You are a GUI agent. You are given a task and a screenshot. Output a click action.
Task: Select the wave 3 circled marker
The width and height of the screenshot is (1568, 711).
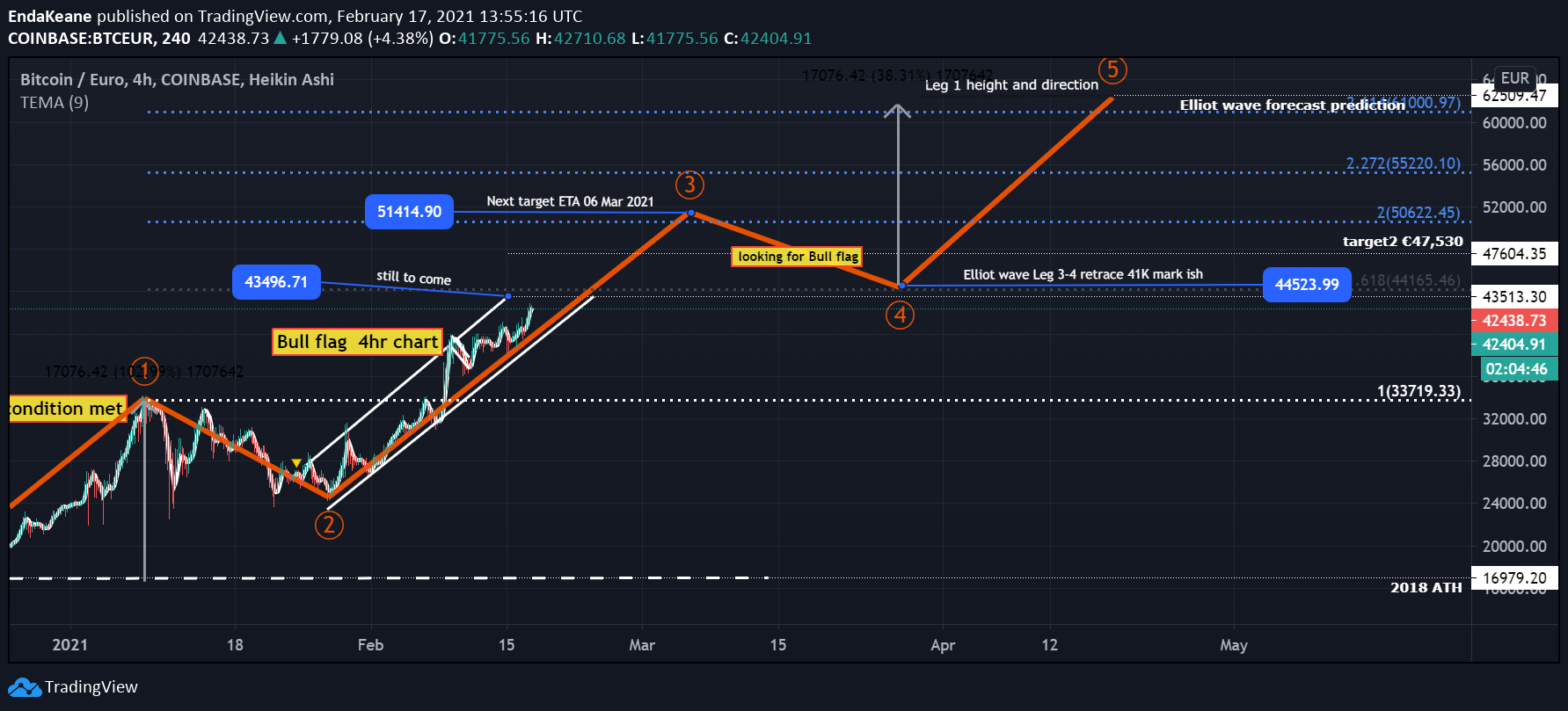[689, 185]
